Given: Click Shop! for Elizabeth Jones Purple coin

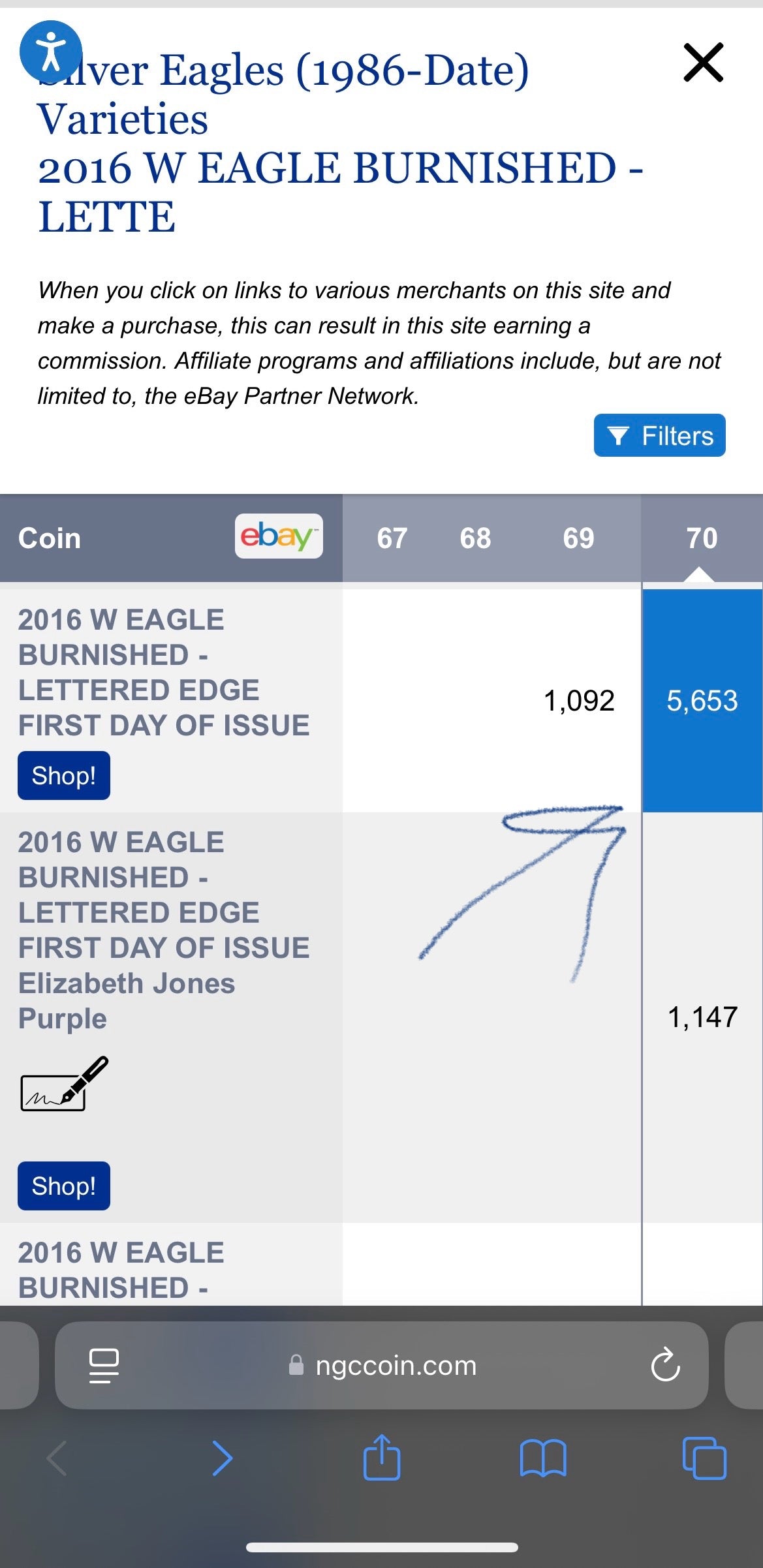Looking at the screenshot, I should pos(64,1186).
